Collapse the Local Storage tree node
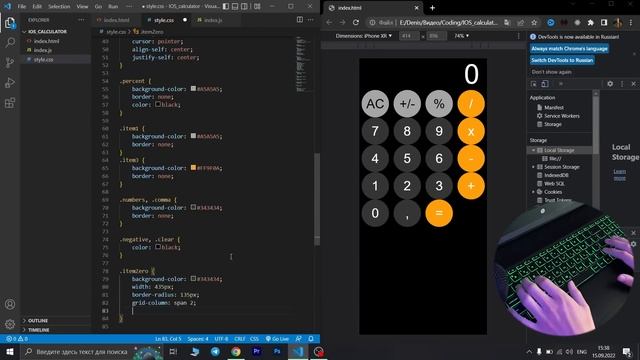 [533, 150]
